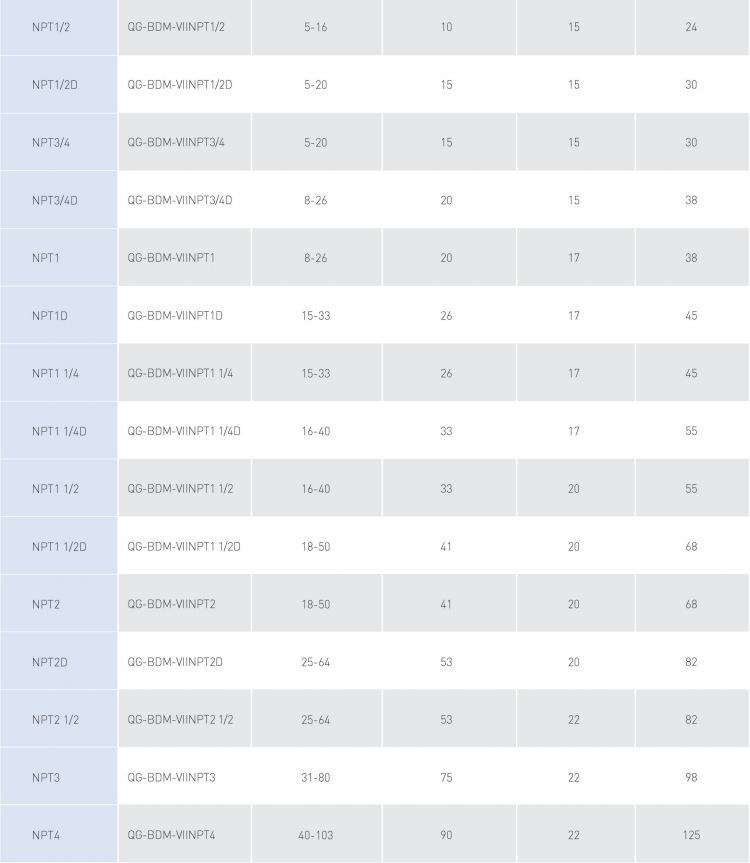
Task: Click the NPT1 1/4D row label
Action: click(59, 431)
